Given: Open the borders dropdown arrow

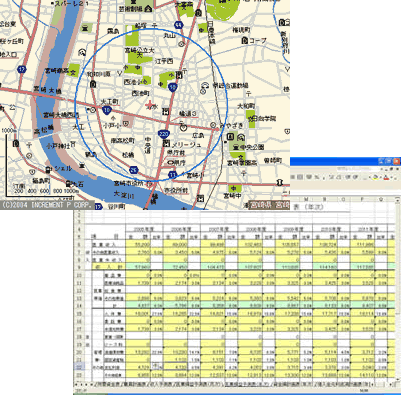Looking at the screenshot, I should (x=369, y=177).
